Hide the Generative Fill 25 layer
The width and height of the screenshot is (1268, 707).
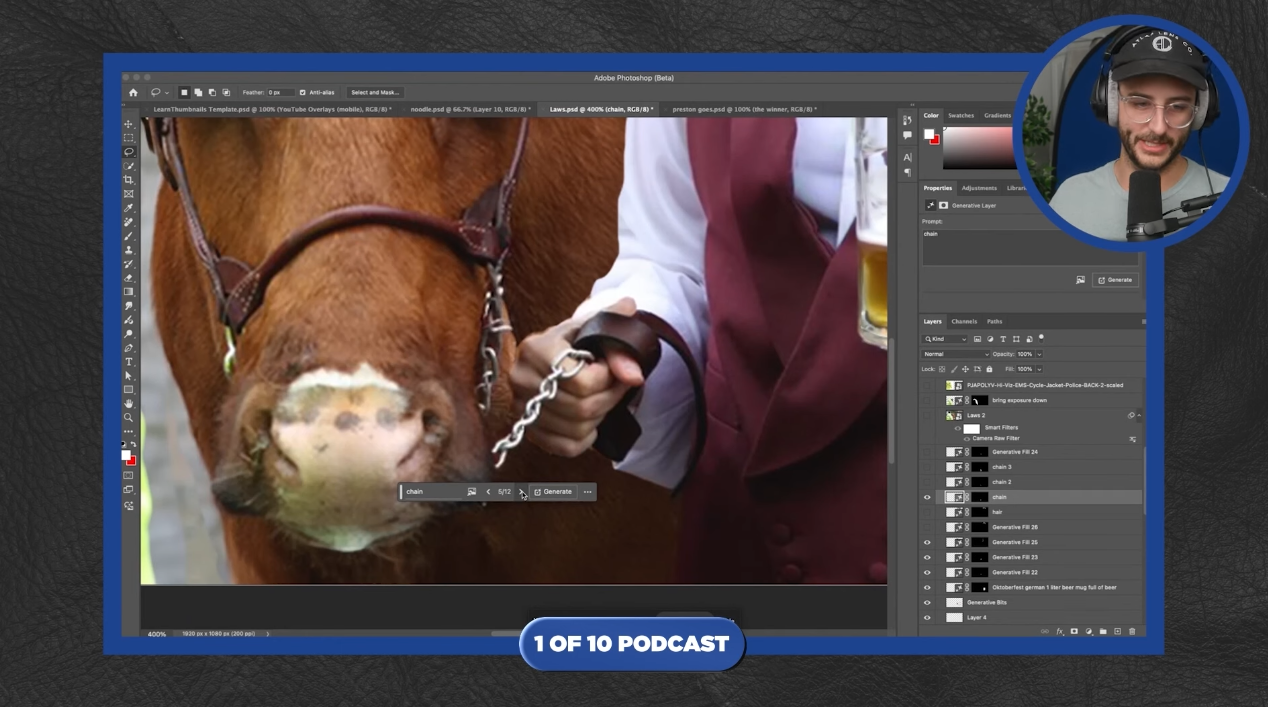[x=927, y=542]
